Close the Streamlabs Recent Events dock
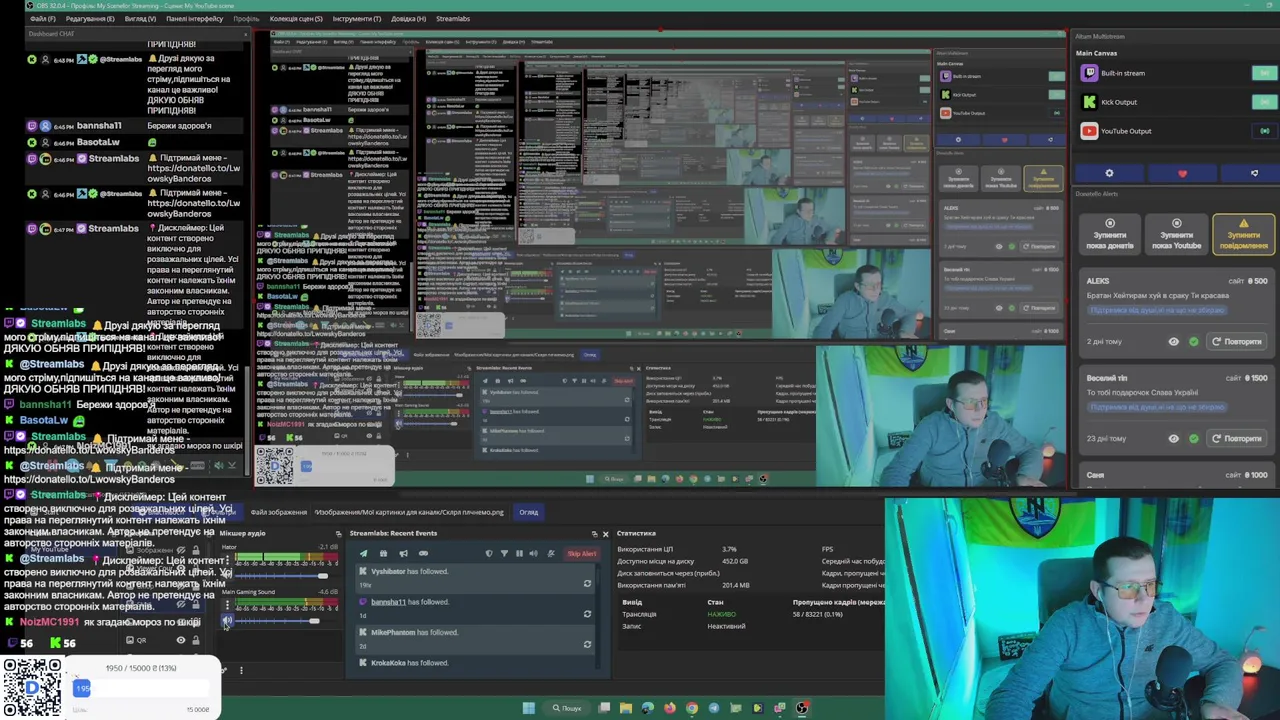1280x720 pixels. [x=606, y=534]
